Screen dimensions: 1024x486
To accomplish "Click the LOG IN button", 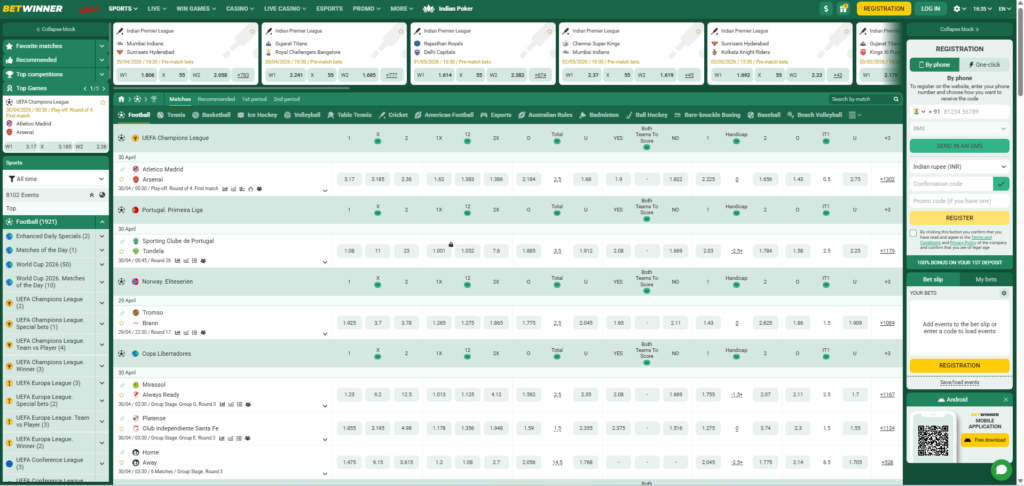I will (x=931, y=8).
